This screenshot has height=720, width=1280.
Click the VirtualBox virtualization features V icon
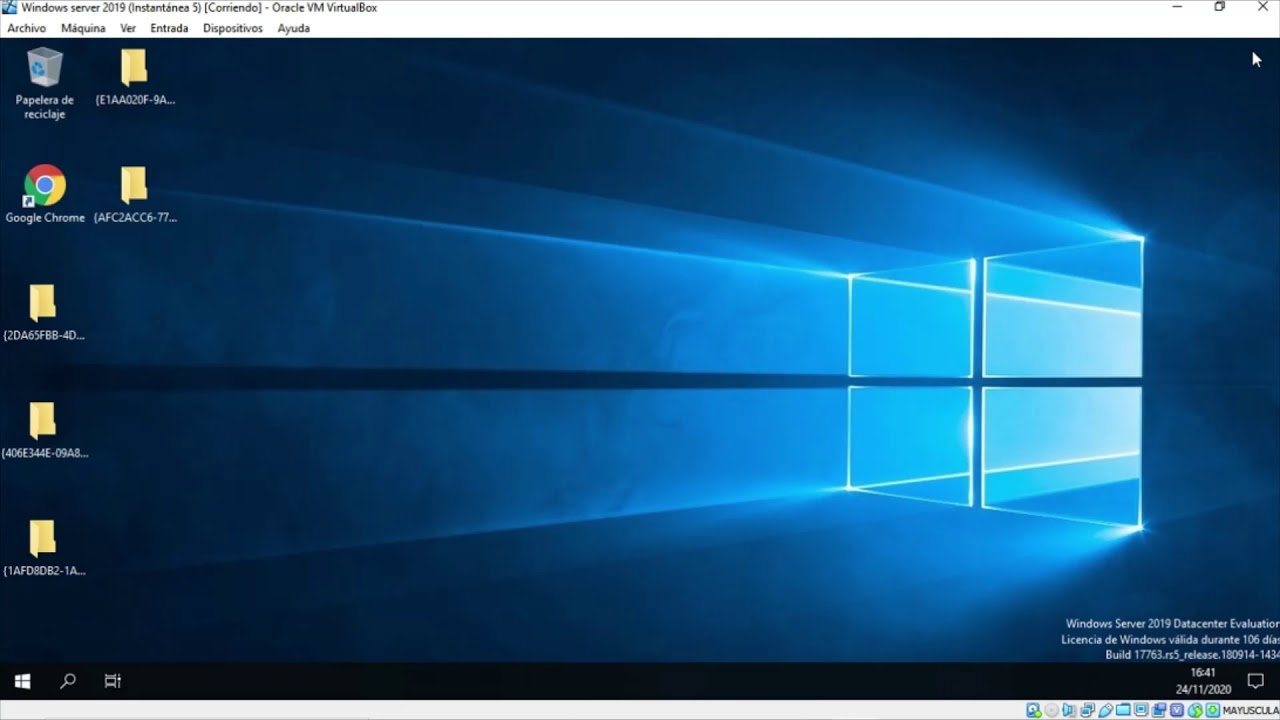coord(1177,710)
